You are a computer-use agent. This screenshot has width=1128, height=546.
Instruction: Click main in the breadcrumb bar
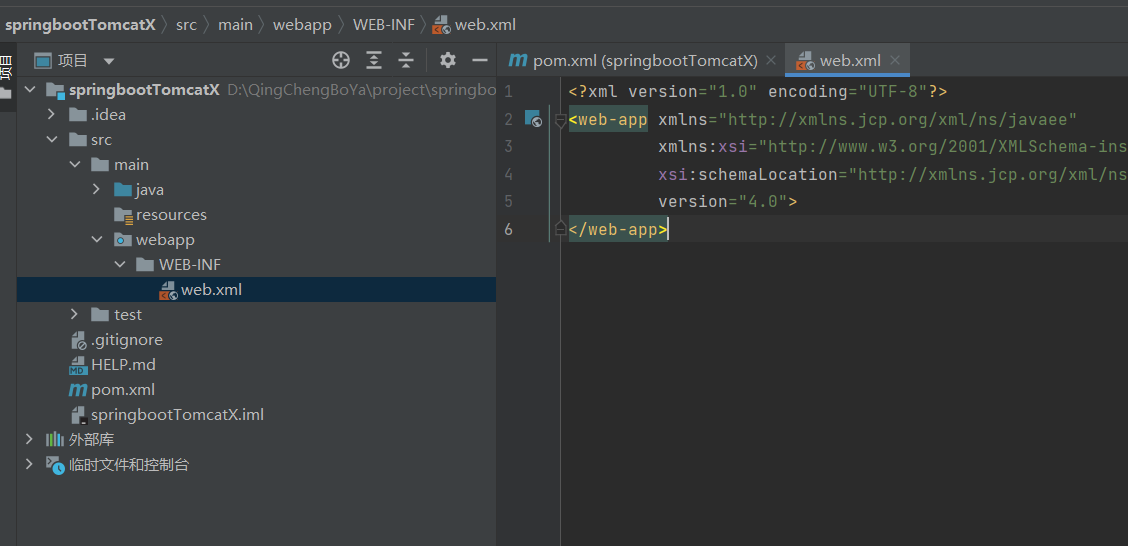(236, 24)
